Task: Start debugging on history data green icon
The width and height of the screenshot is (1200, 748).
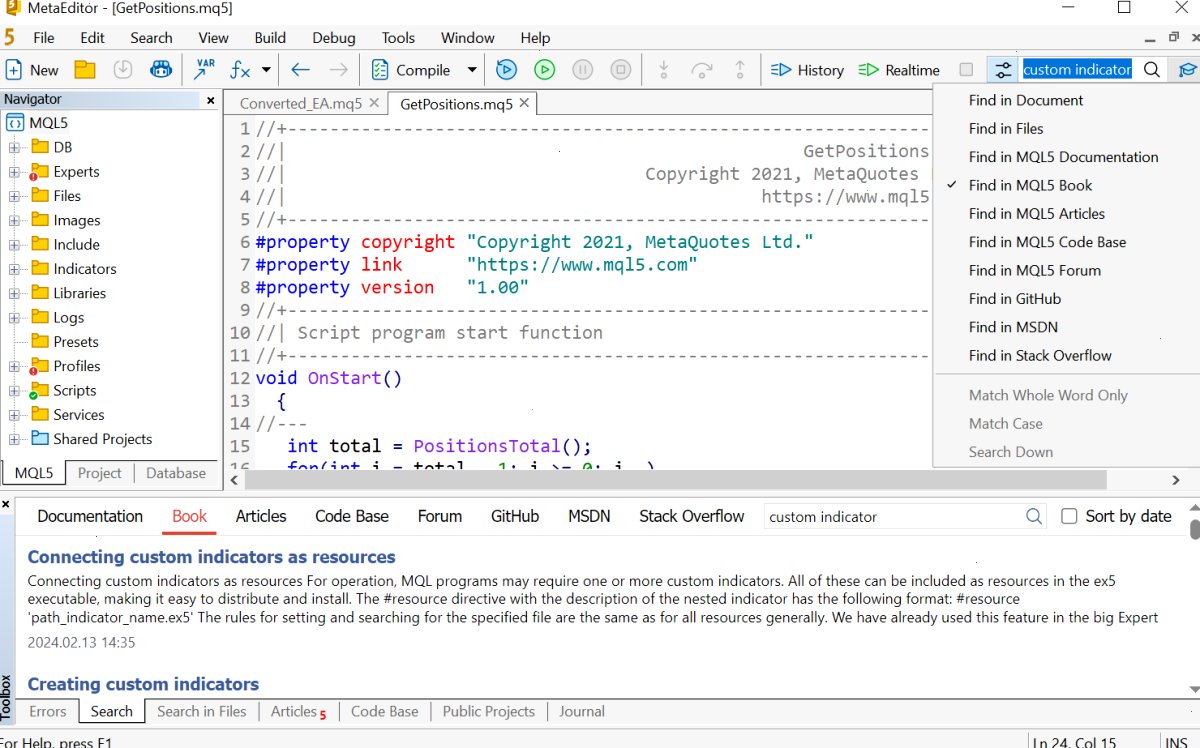Action: pos(544,70)
